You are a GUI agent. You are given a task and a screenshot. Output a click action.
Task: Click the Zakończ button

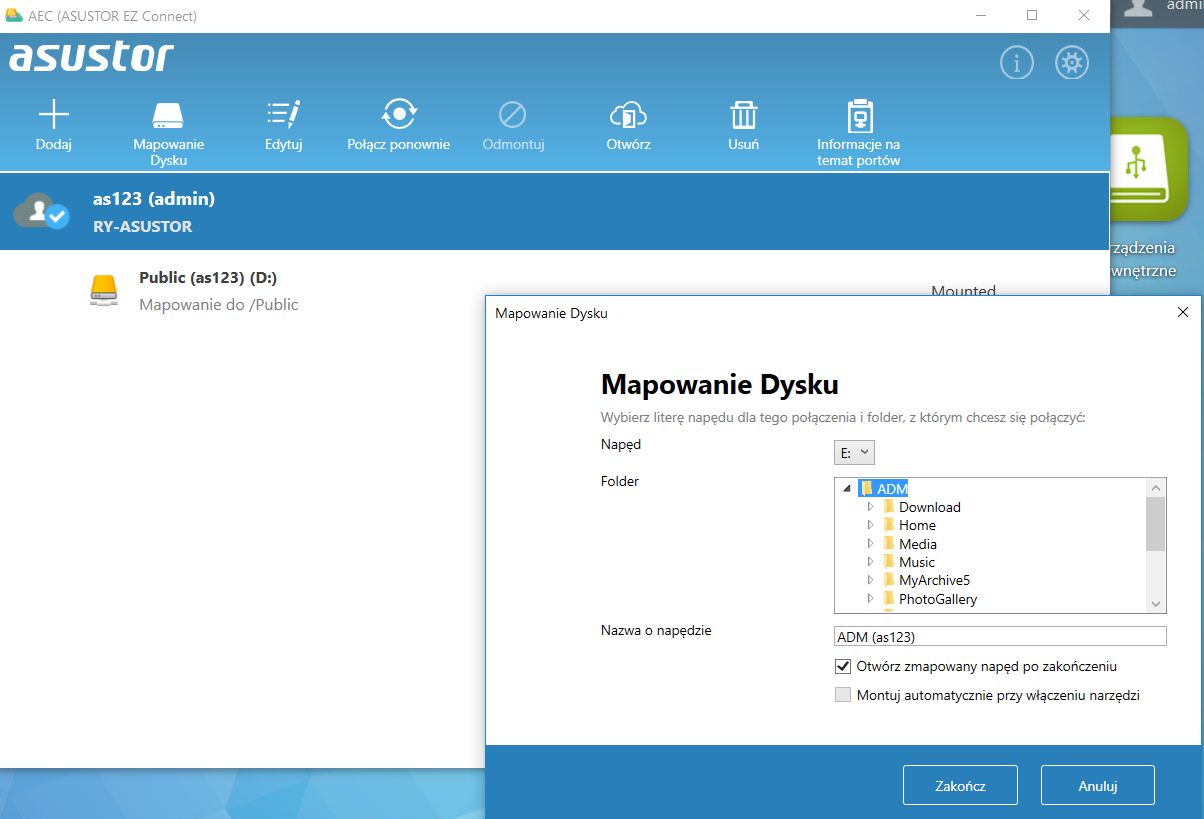coord(960,785)
